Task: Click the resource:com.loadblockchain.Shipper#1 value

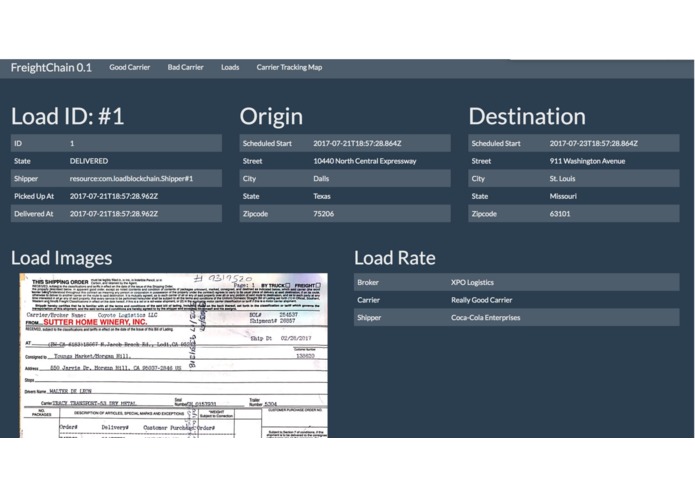Action: 131,179
